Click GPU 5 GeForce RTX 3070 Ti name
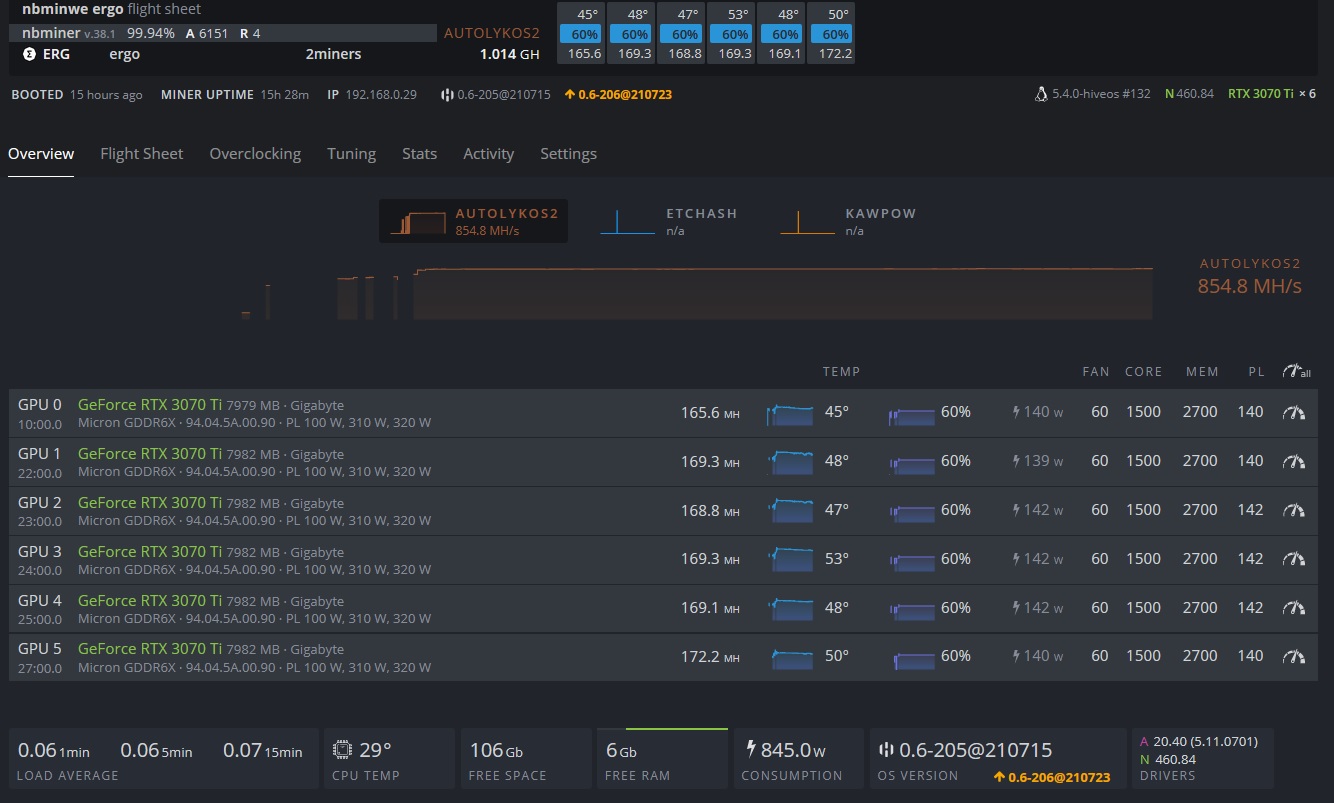Screen dimensions: 1334x803 [x=150, y=649]
